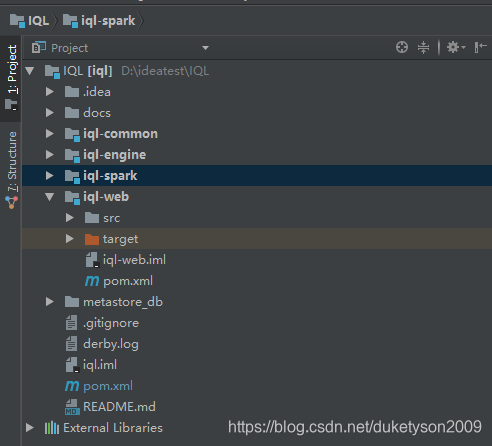Click the orange target folder icon

point(92,239)
